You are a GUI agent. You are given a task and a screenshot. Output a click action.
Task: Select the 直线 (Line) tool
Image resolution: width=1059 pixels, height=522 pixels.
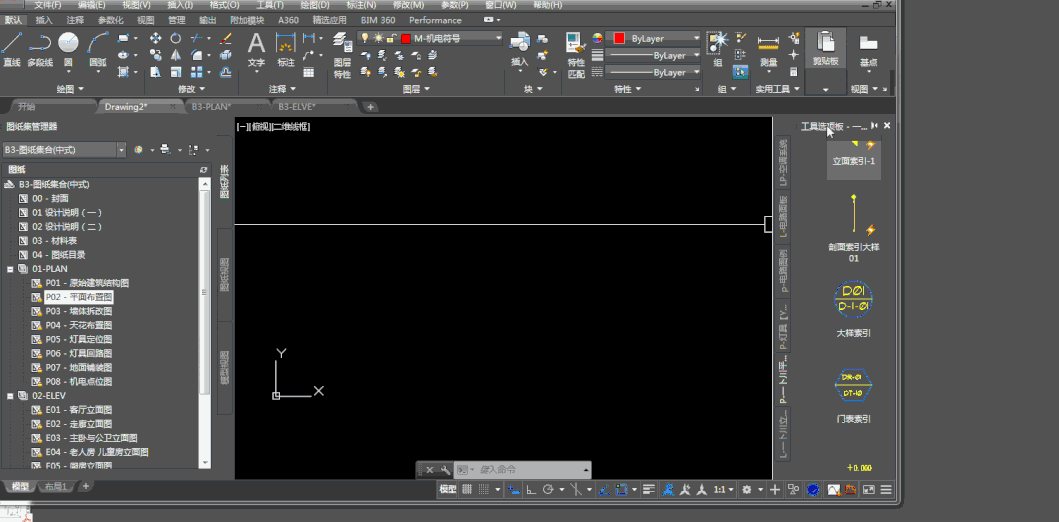pos(11,49)
